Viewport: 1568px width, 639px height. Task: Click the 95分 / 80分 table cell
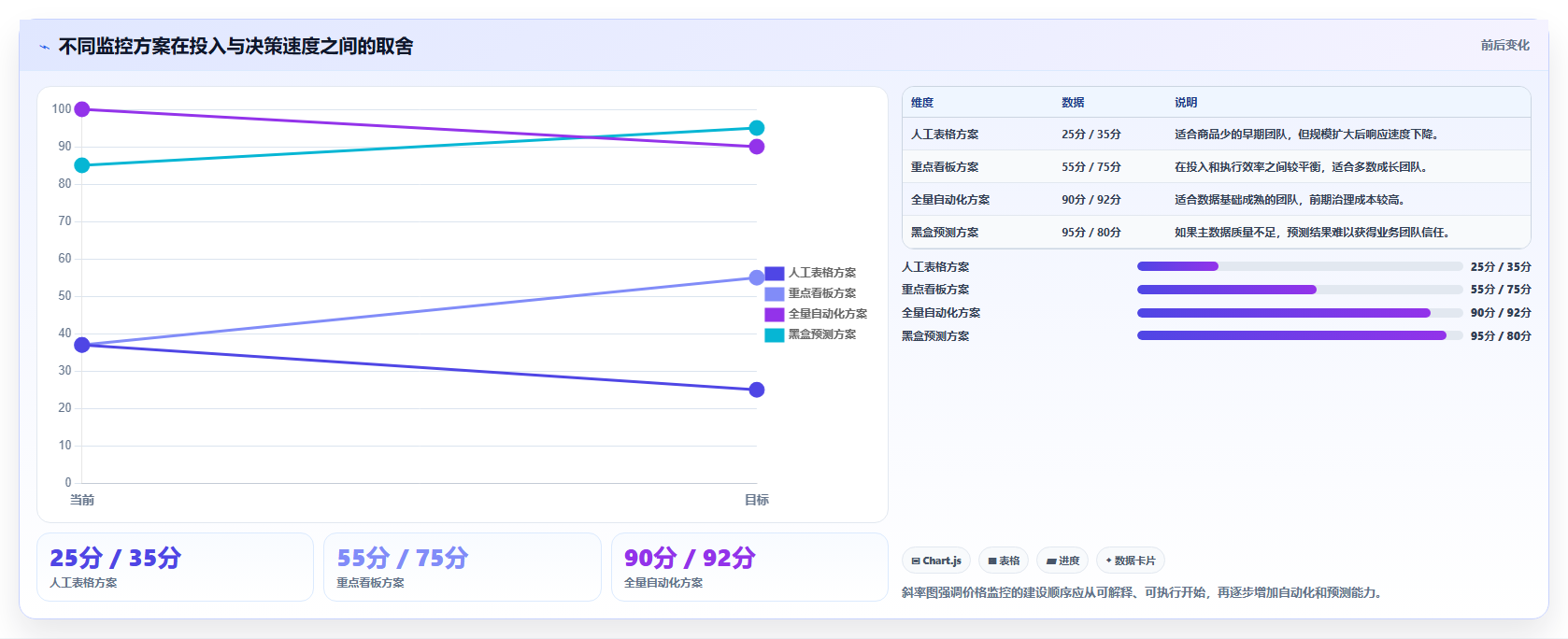(x=1091, y=233)
